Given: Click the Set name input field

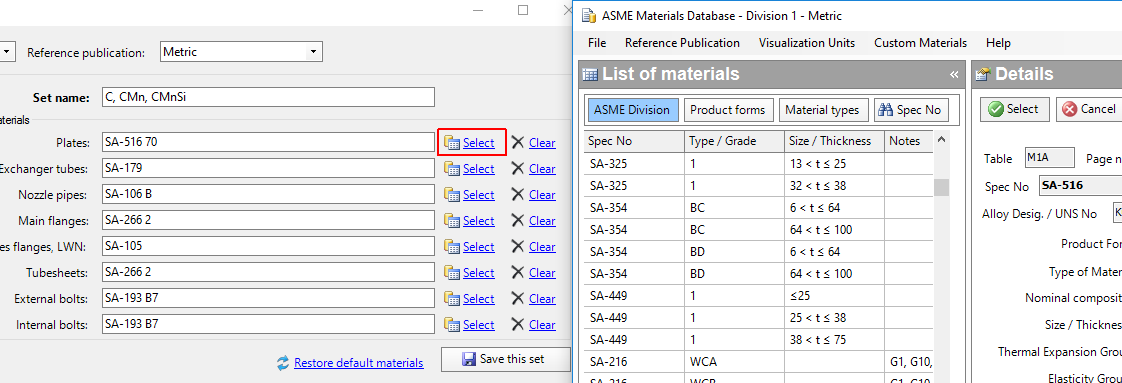Looking at the screenshot, I should pos(268,97).
